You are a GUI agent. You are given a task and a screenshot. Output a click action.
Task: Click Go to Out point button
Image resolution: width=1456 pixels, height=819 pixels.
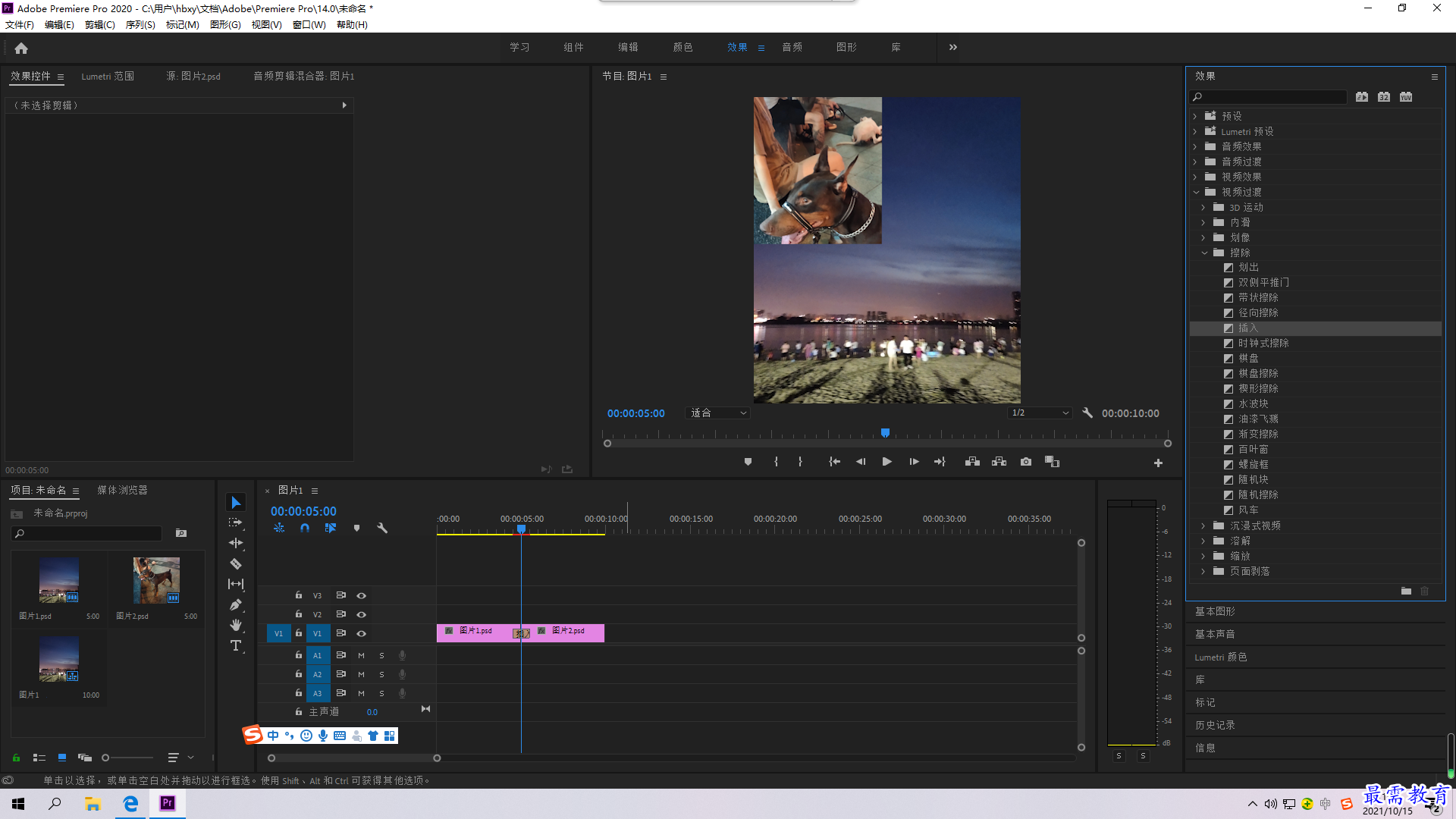[x=940, y=462]
